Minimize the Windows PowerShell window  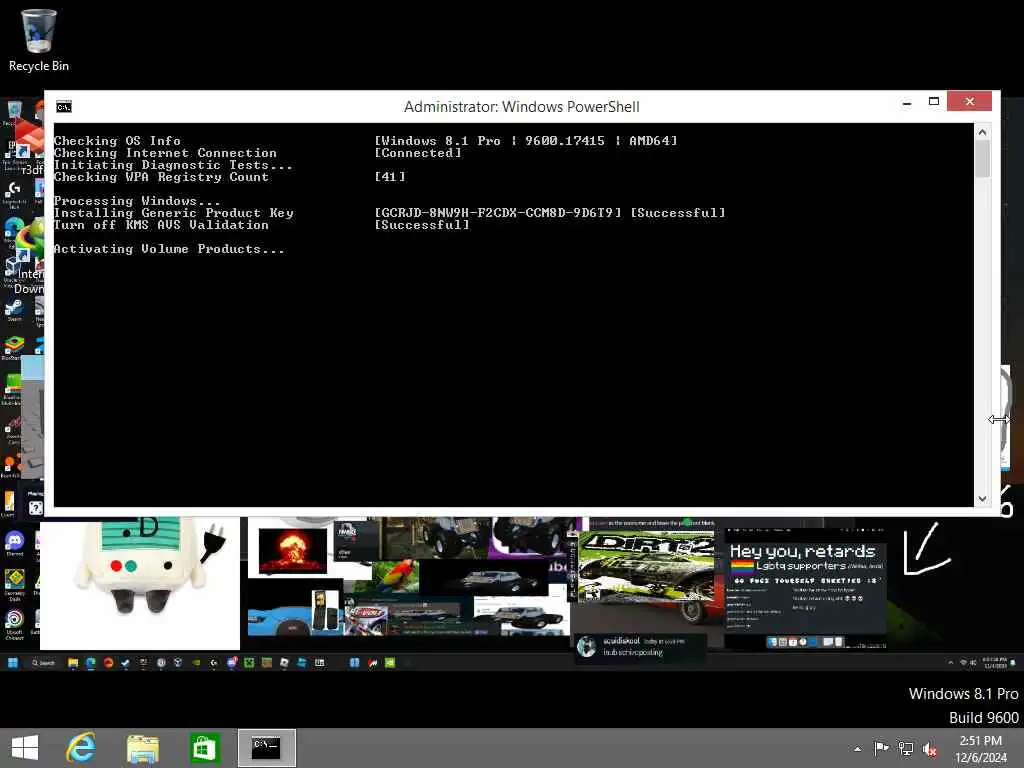click(907, 103)
